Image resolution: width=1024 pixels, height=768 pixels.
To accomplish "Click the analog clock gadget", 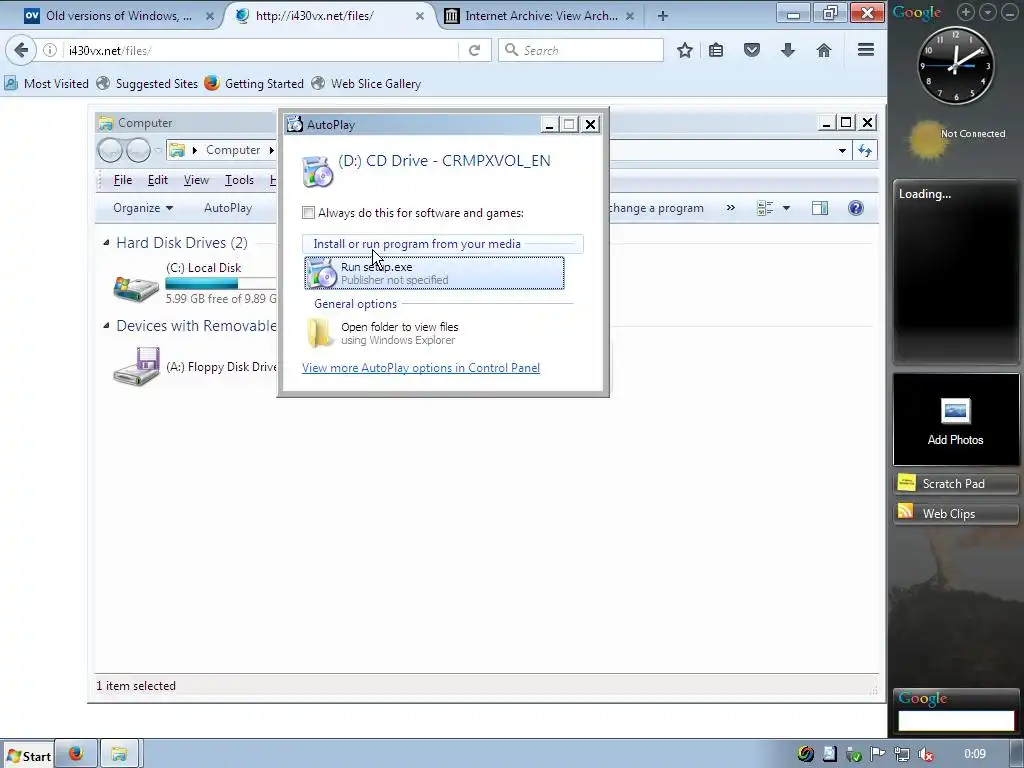I will (x=955, y=65).
